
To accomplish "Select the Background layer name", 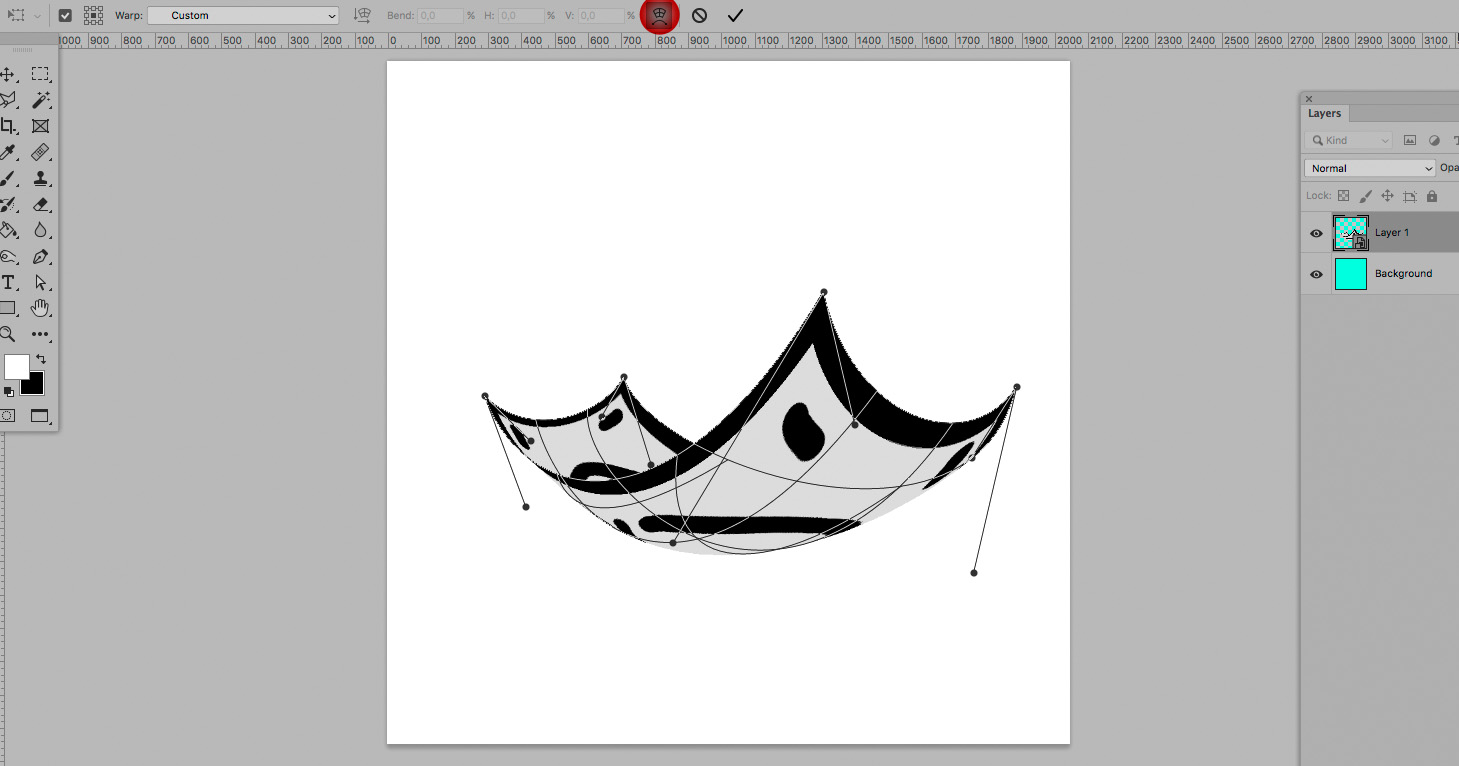I will 1403,273.
